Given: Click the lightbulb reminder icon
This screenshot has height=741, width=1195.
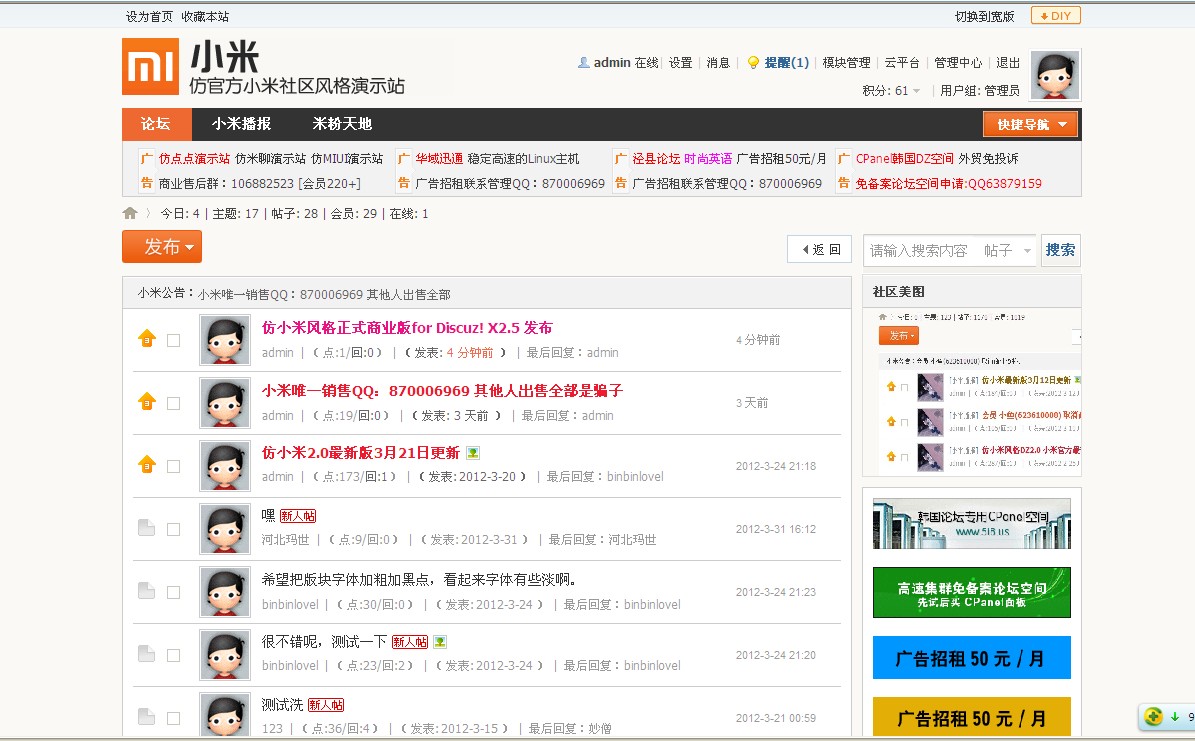Looking at the screenshot, I should point(753,63).
